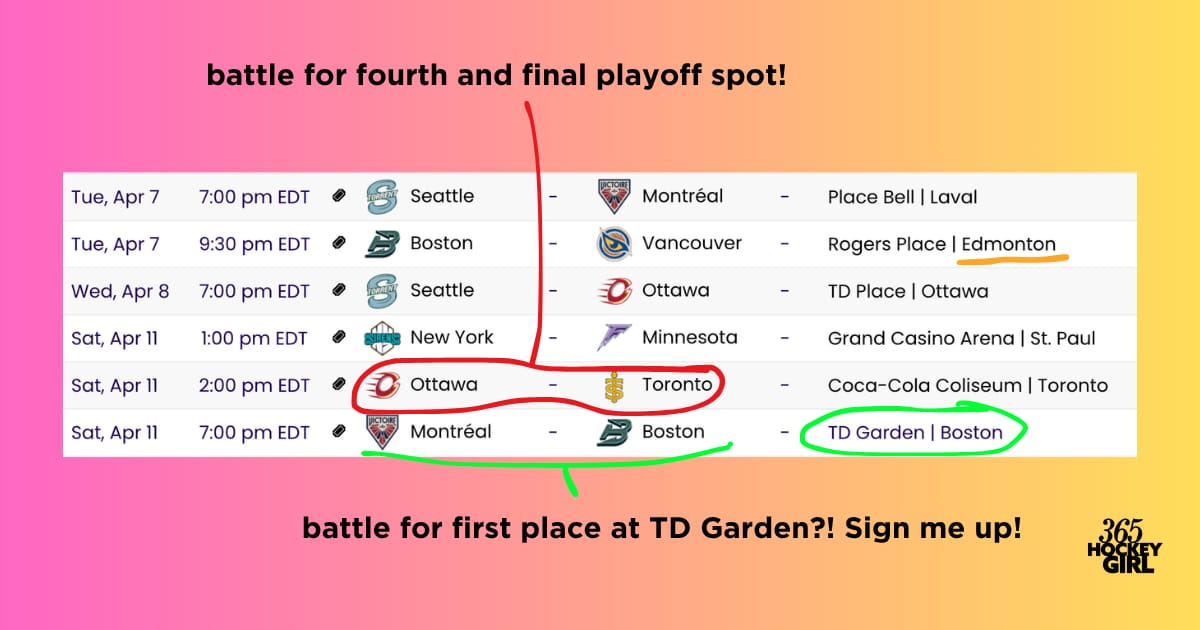The width and height of the screenshot is (1200, 630).
Task: Open the Rogers Place | Edmonton venue link
Action: [x=941, y=244]
